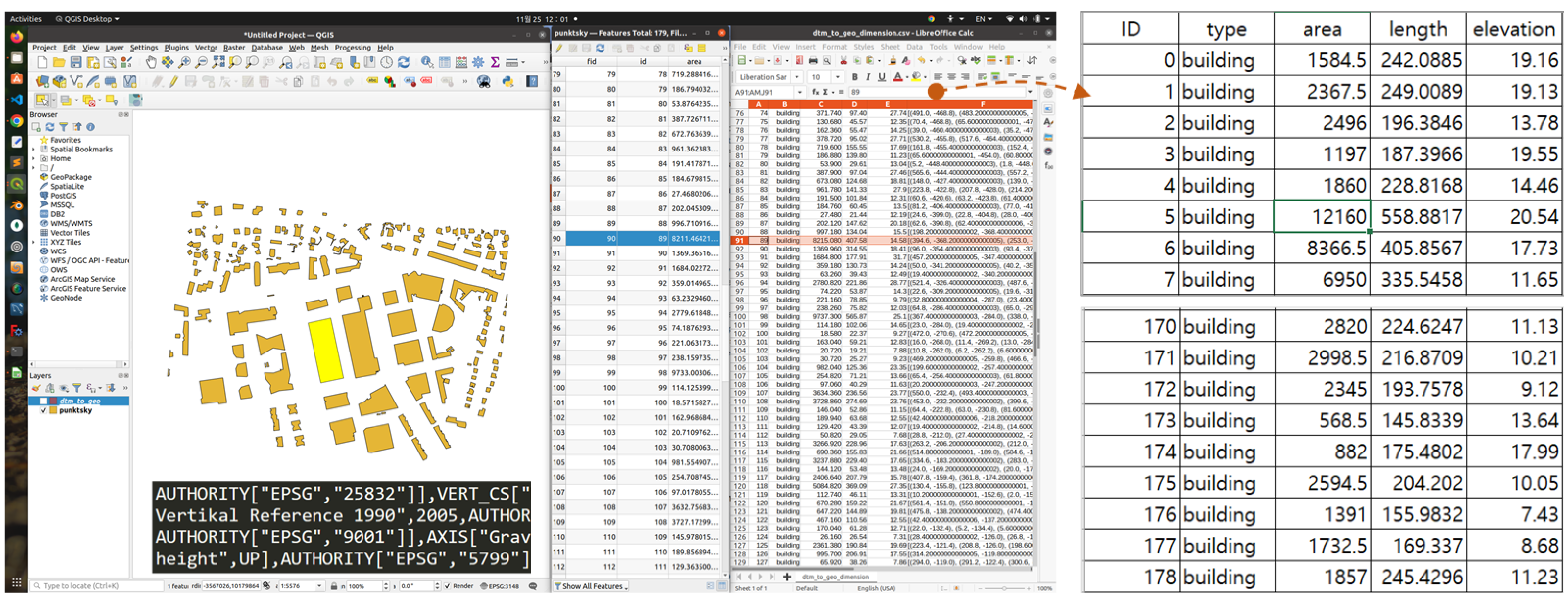This screenshot has width=1568, height=603.
Task: Click the Bold button in Calc
Action: tap(855, 77)
